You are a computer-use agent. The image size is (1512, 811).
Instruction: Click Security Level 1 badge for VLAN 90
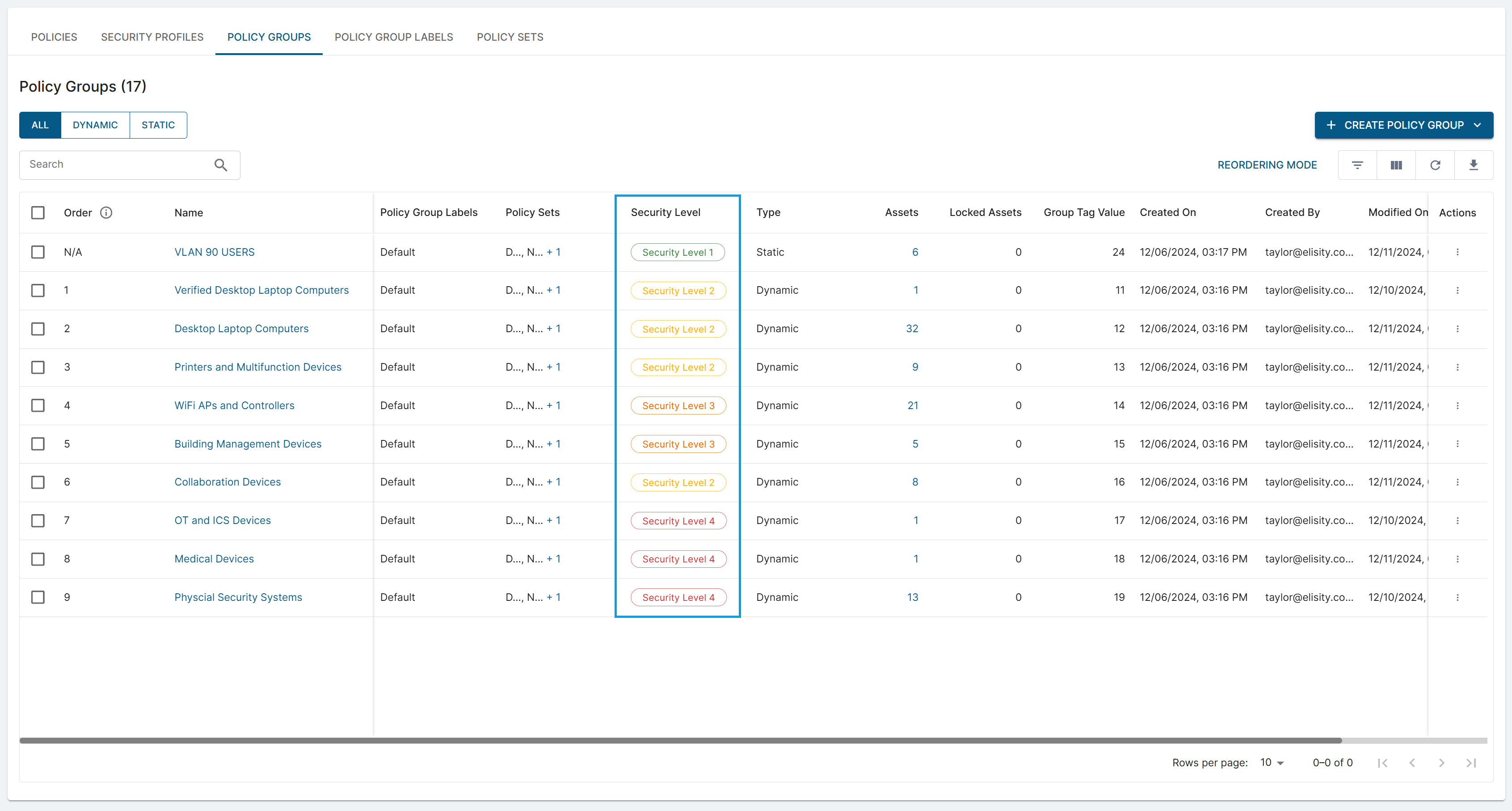coord(678,253)
